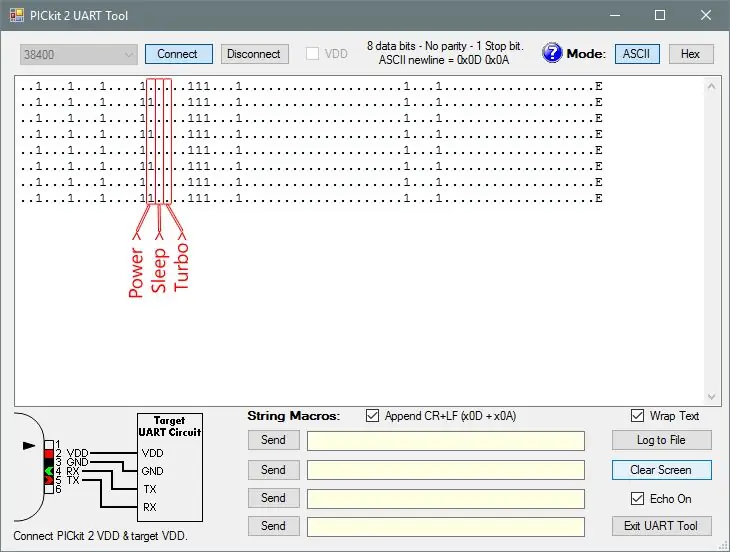Focus the fourth string macro text field
730x552 pixels.
point(446,527)
